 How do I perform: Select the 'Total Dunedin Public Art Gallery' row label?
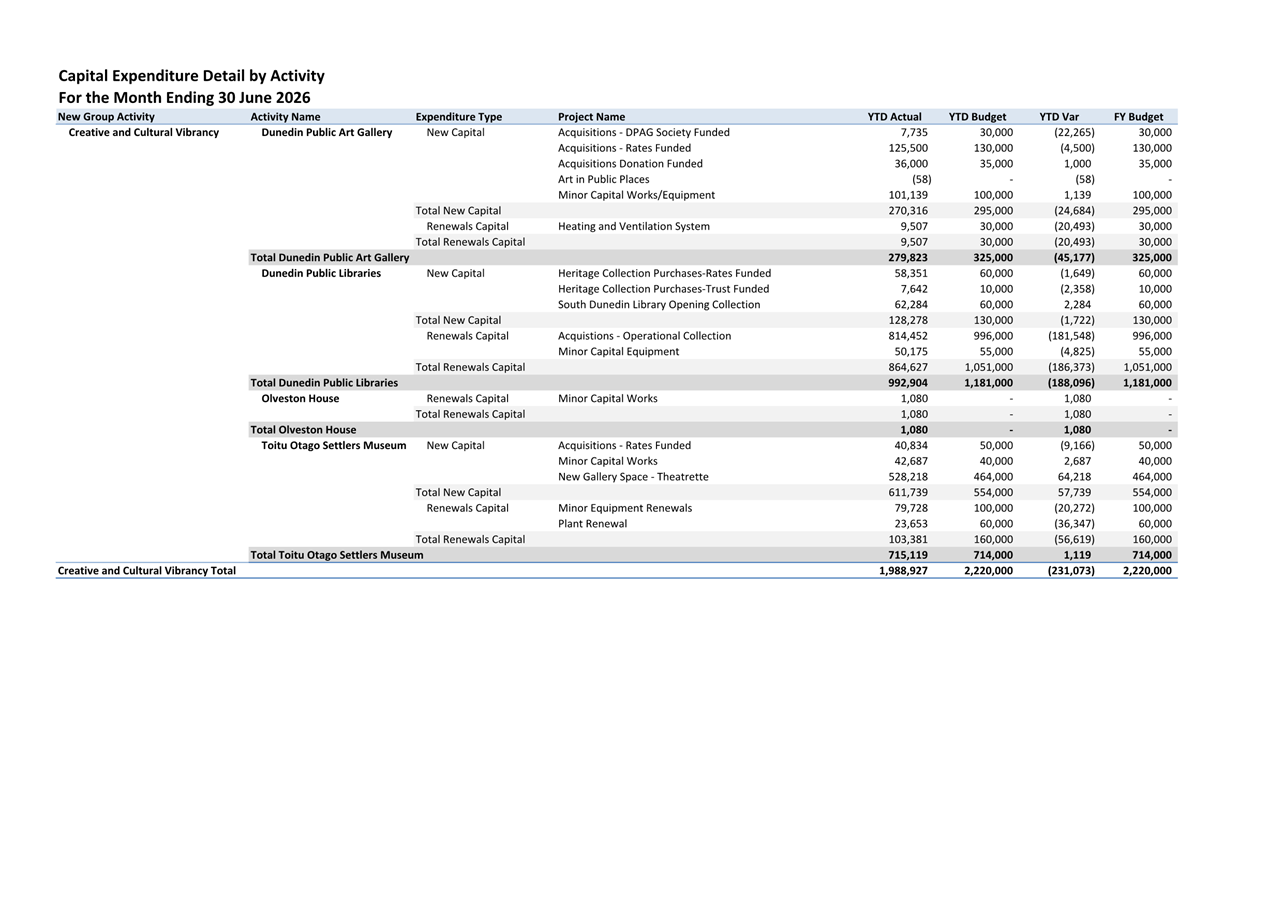click(x=330, y=258)
